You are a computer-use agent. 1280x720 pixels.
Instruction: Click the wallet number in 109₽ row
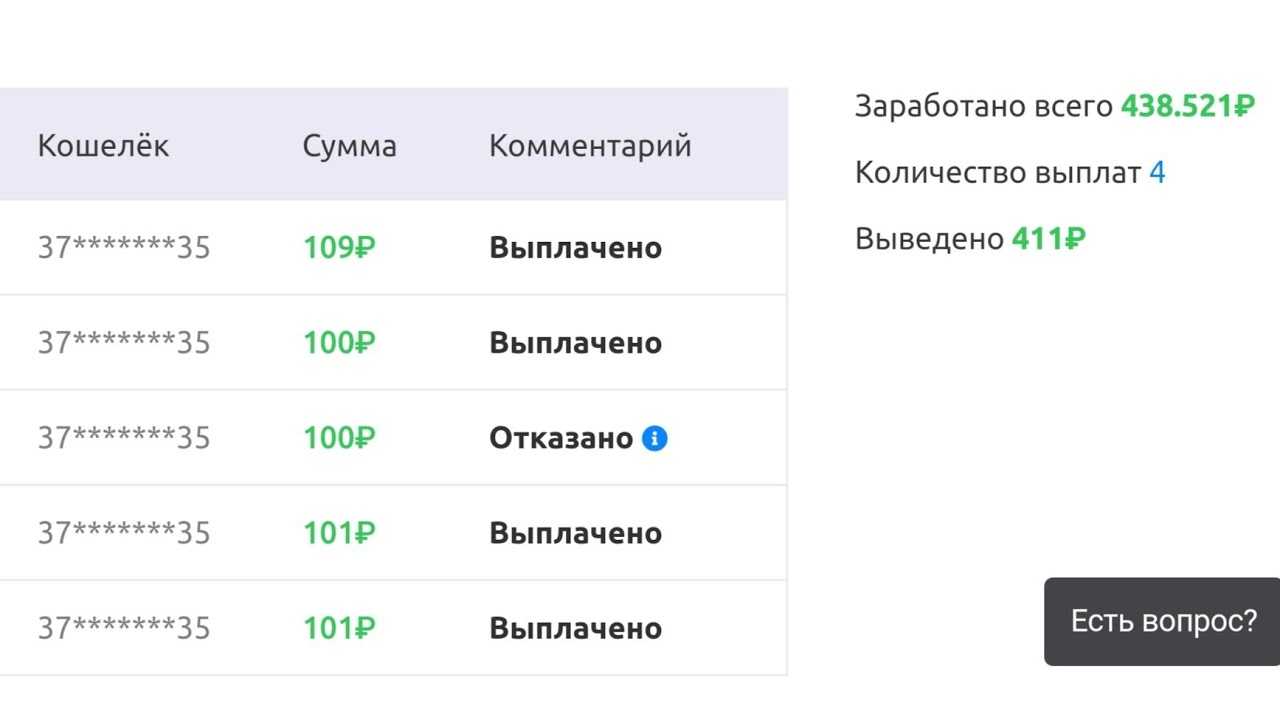point(124,248)
